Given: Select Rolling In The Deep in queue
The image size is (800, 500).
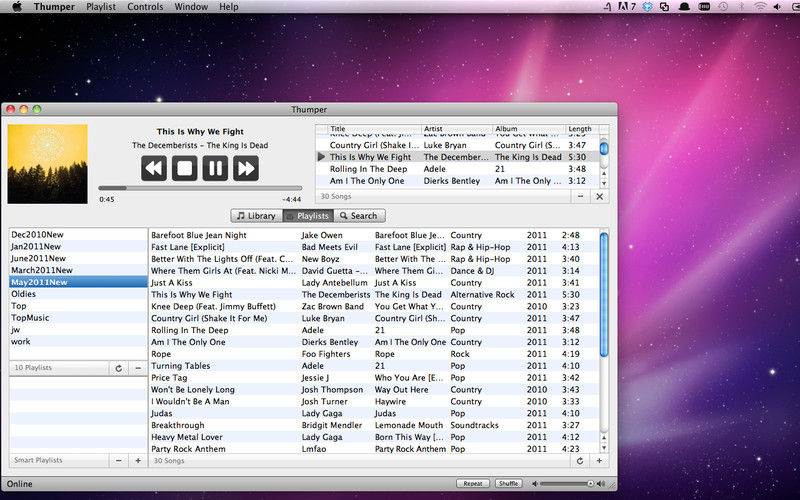Looking at the screenshot, I should pyautogui.click(x=457, y=169).
